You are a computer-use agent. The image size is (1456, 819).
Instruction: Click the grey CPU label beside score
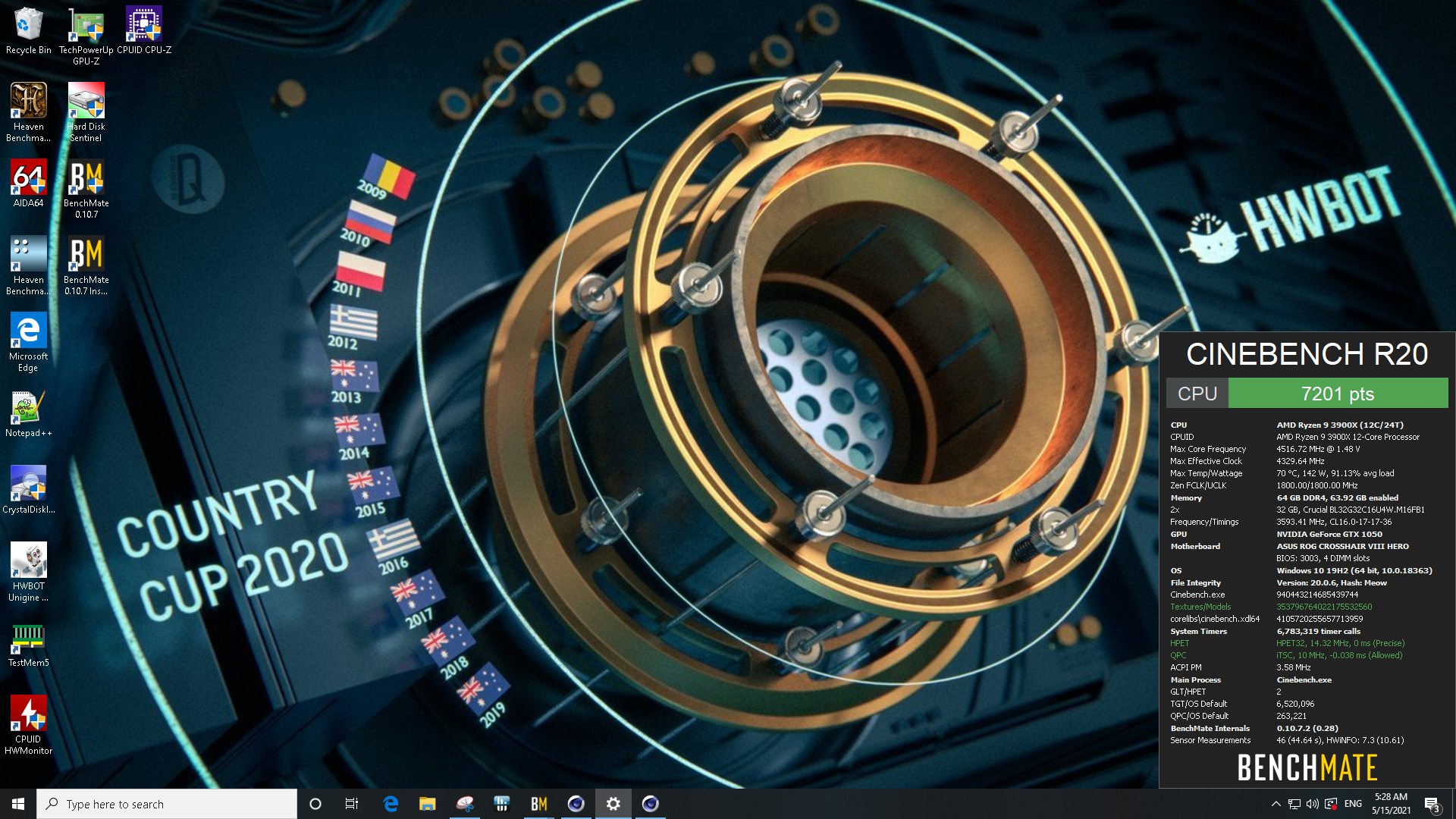(1197, 394)
